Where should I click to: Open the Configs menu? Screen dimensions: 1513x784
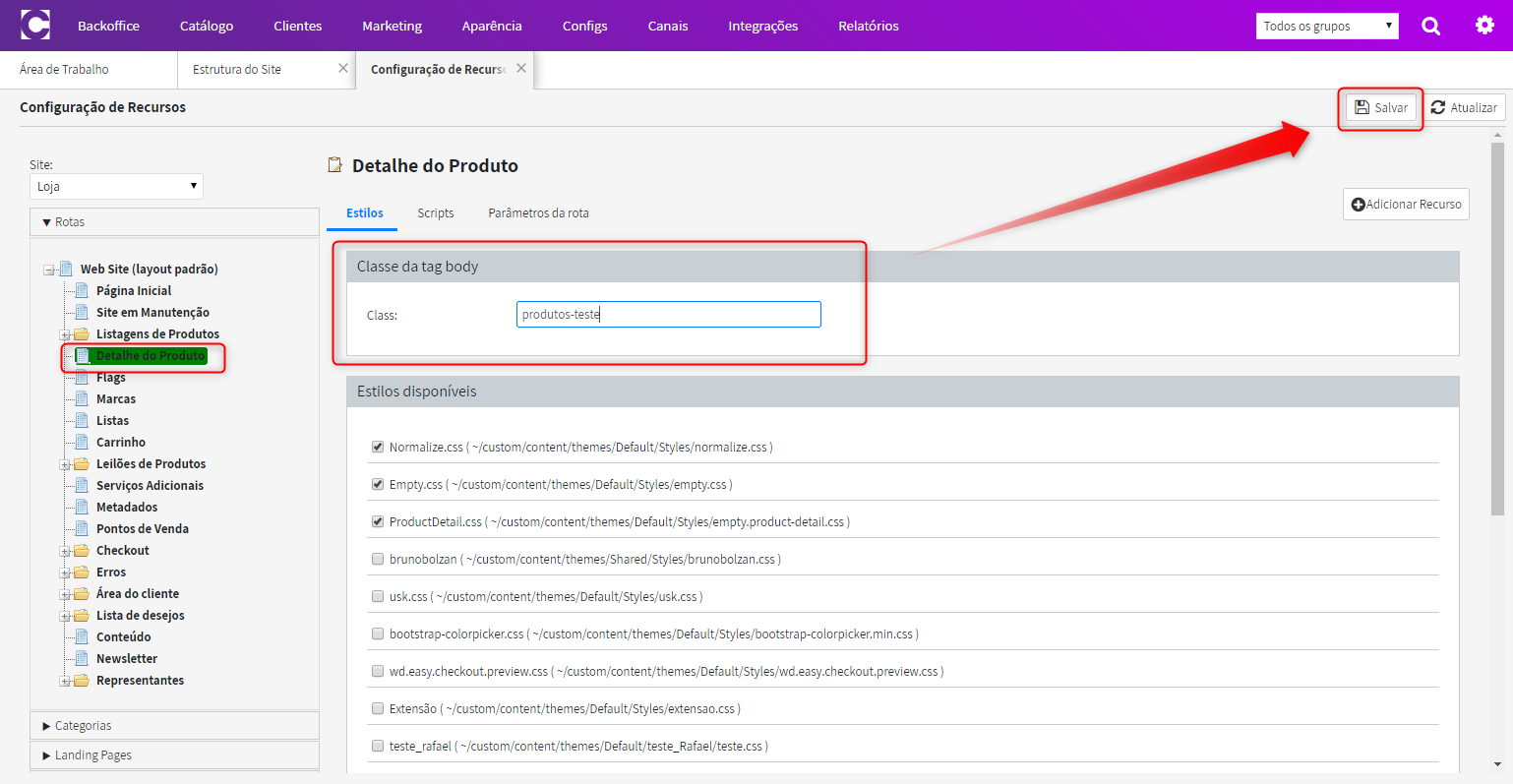coord(584,26)
